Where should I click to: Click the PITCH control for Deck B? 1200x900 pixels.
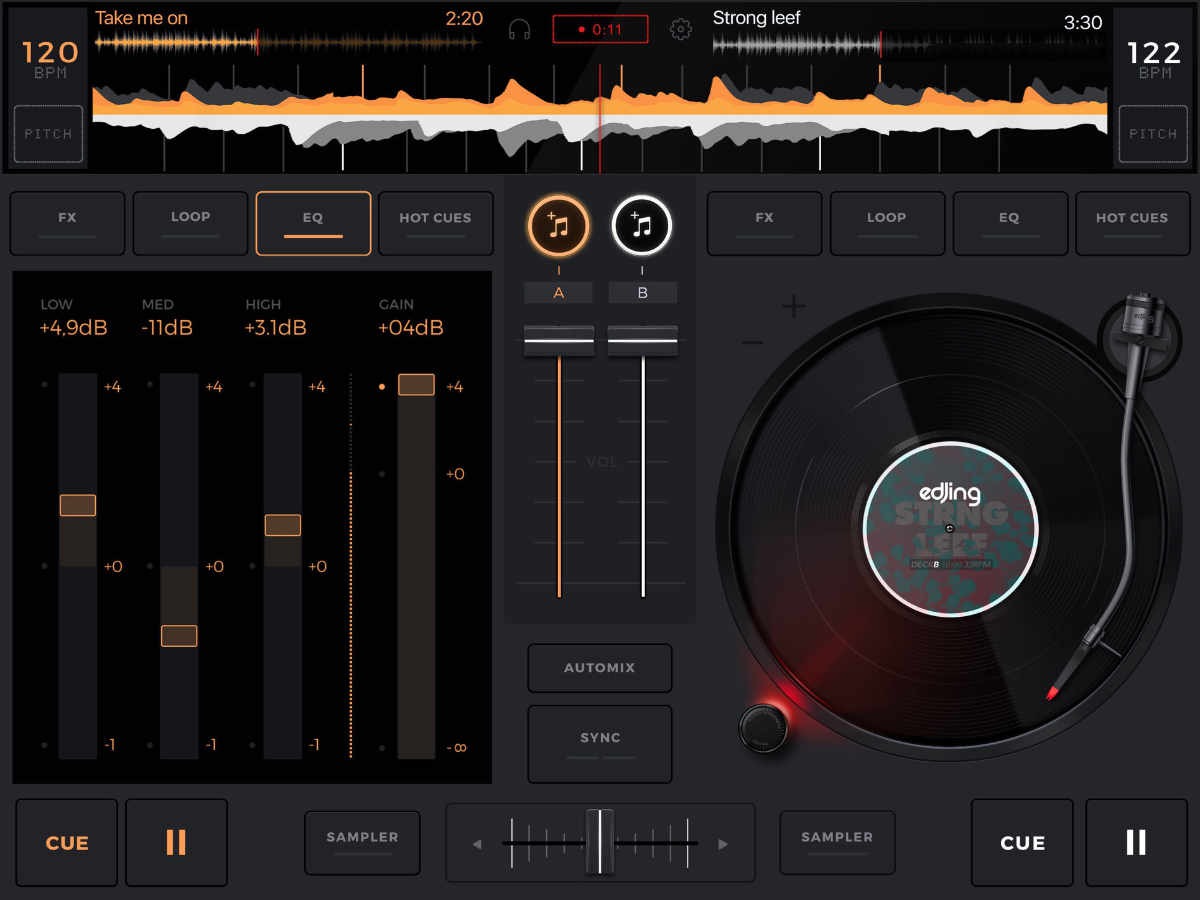click(1153, 134)
